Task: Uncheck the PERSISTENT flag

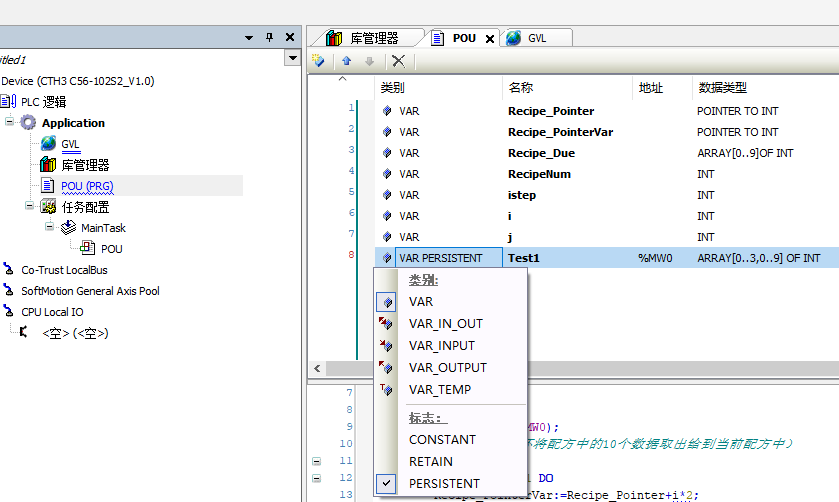Action: point(444,483)
